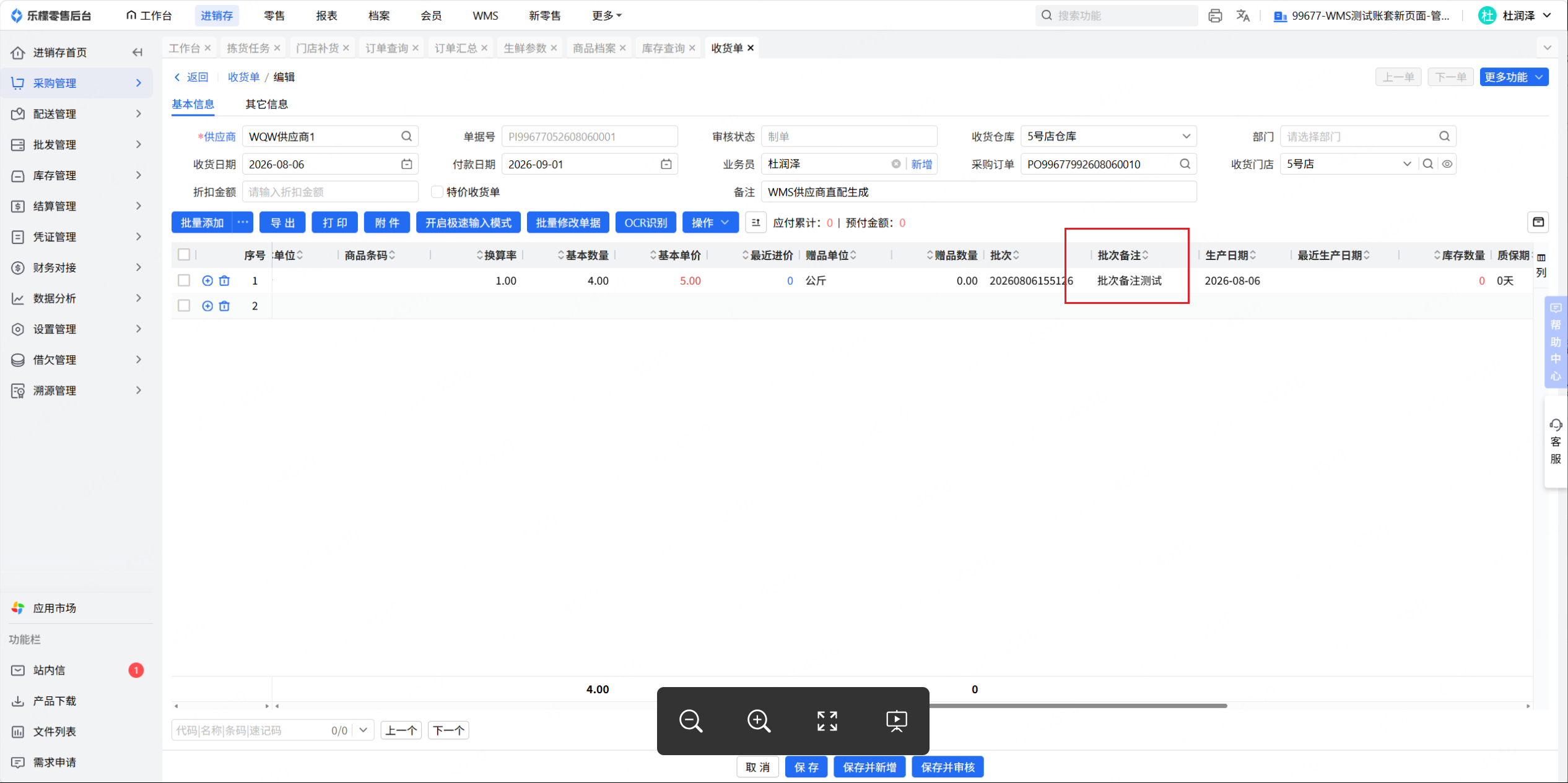Click the horizontal table scrollbar
This screenshot has height=783, width=1568.
[1078, 706]
